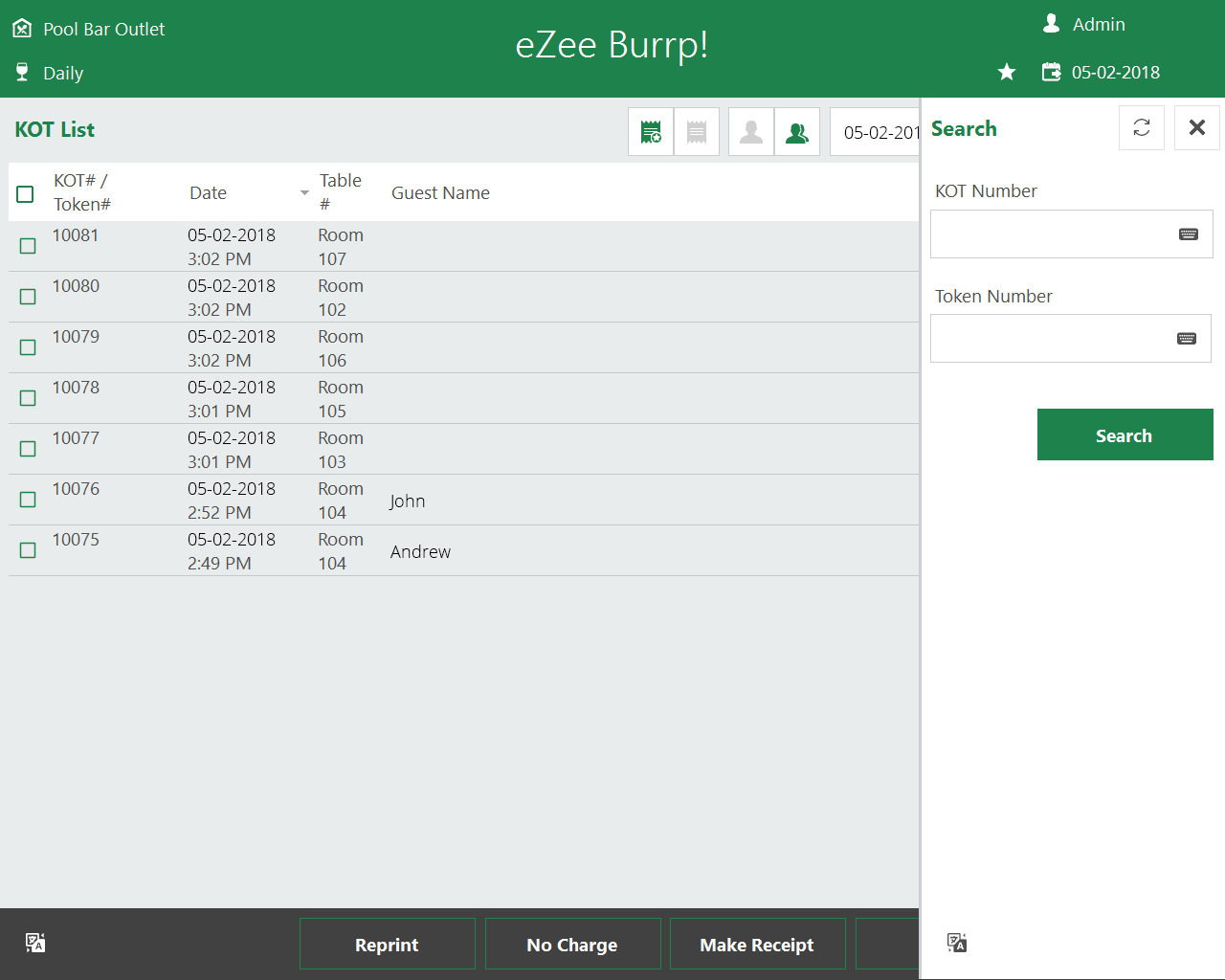
Task: Open keyboard for Token Number field
Action: coord(1187,339)
